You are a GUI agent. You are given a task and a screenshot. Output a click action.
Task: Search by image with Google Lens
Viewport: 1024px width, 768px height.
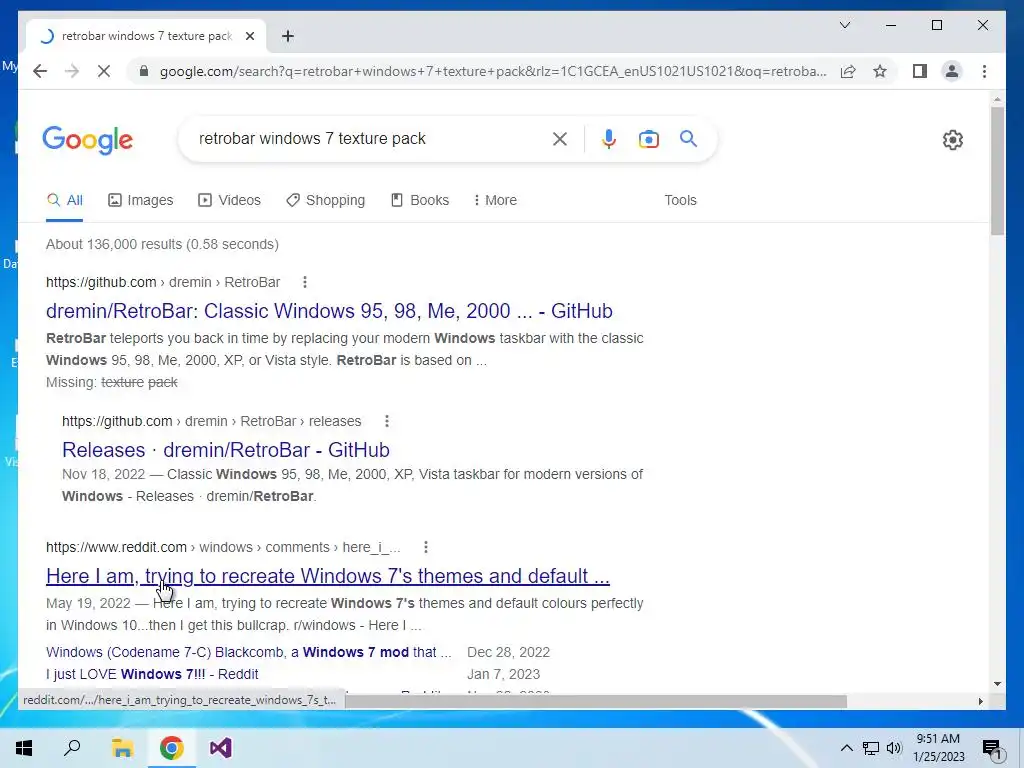tap(648, 138)
